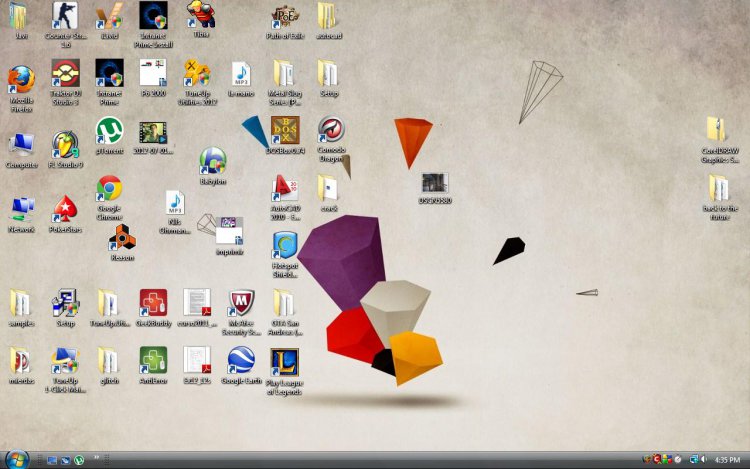
Task: Click the 4:35 PM clock
Action: 727,460
